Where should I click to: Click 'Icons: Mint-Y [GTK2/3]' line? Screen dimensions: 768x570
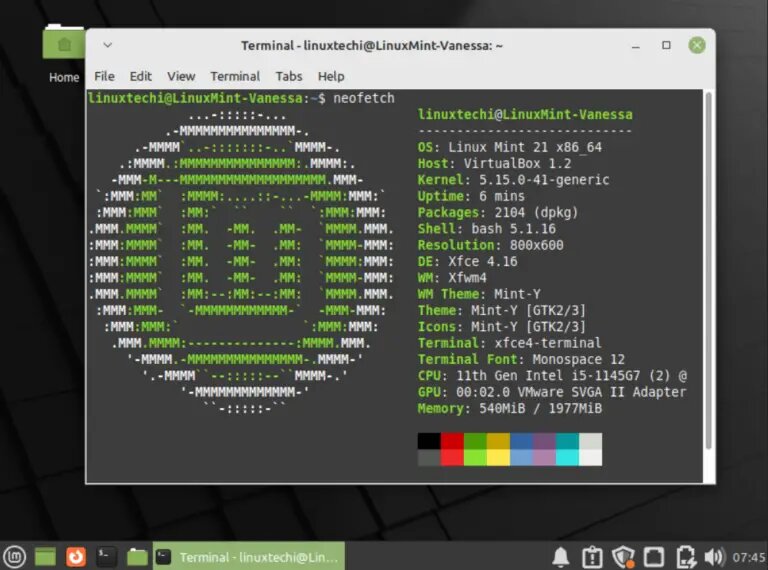(x=502, y=327)
